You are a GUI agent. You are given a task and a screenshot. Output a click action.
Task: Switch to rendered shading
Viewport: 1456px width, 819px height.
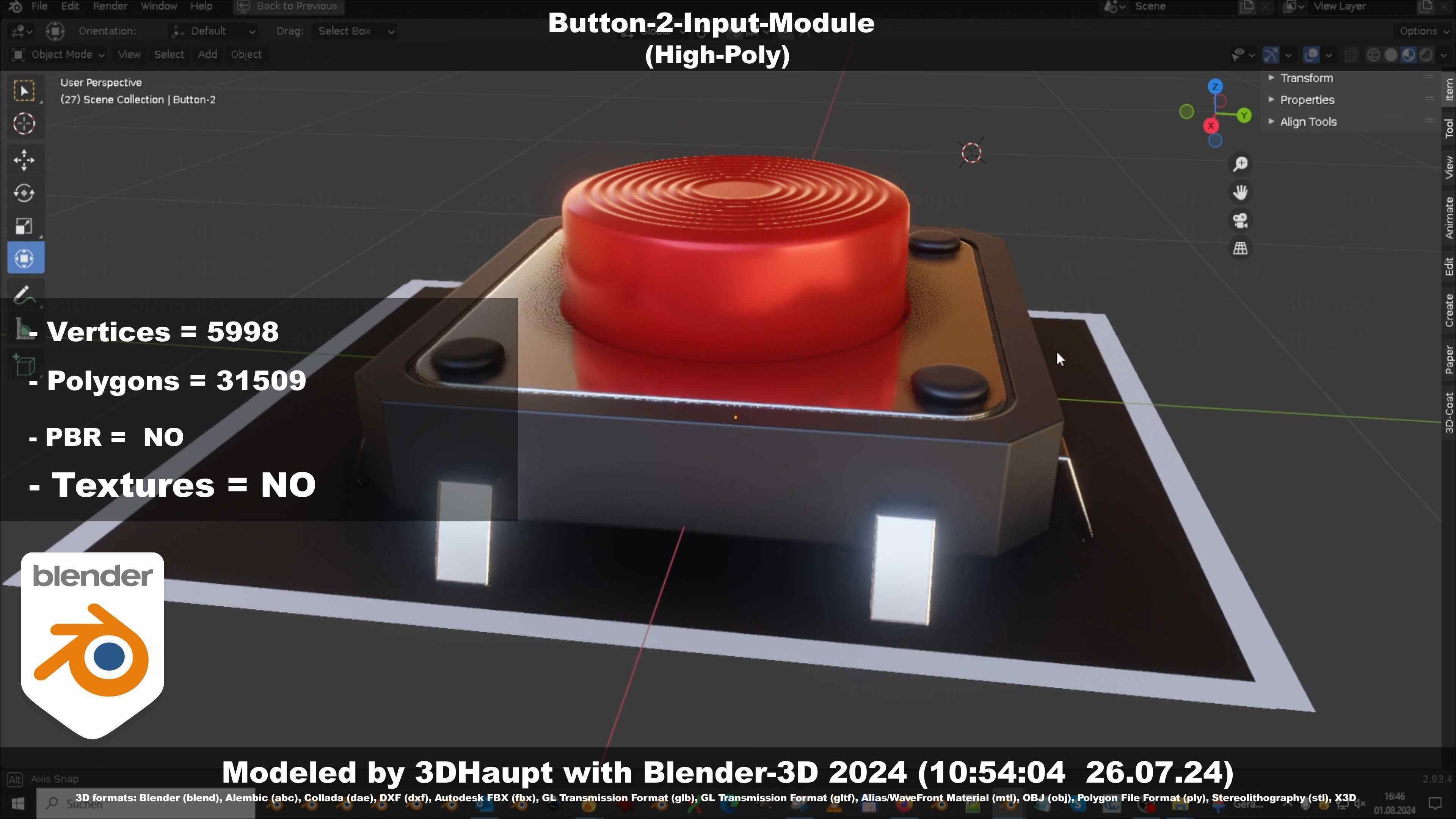1426,55
